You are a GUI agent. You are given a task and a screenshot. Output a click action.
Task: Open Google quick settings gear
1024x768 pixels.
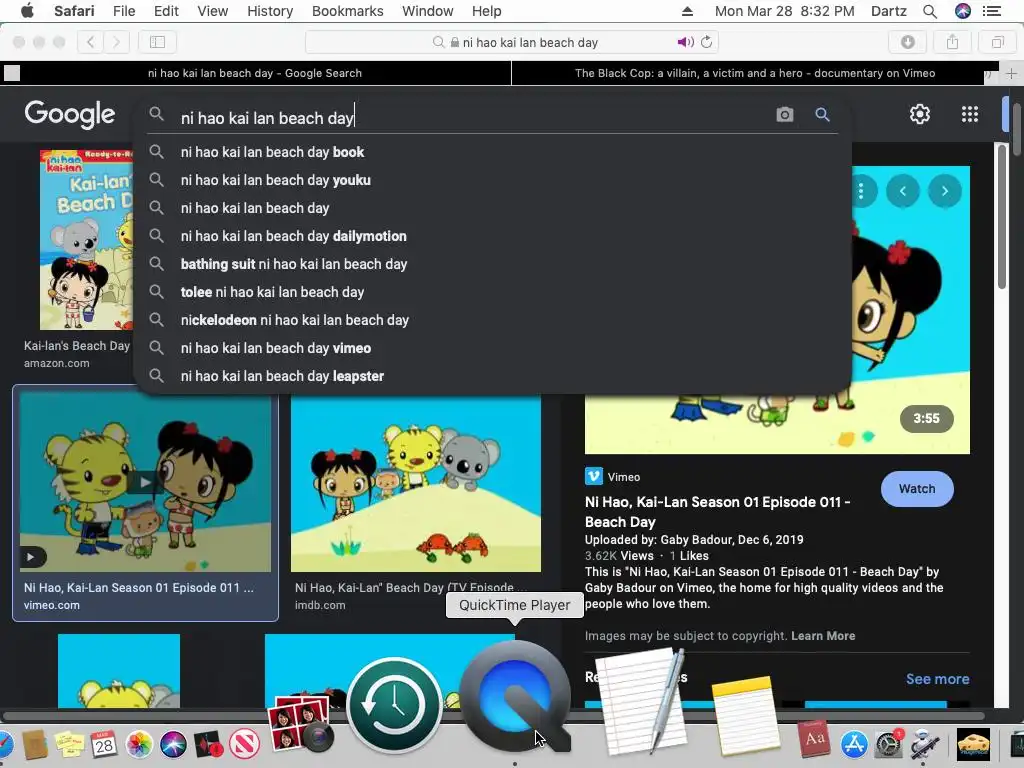click(920, 114)
